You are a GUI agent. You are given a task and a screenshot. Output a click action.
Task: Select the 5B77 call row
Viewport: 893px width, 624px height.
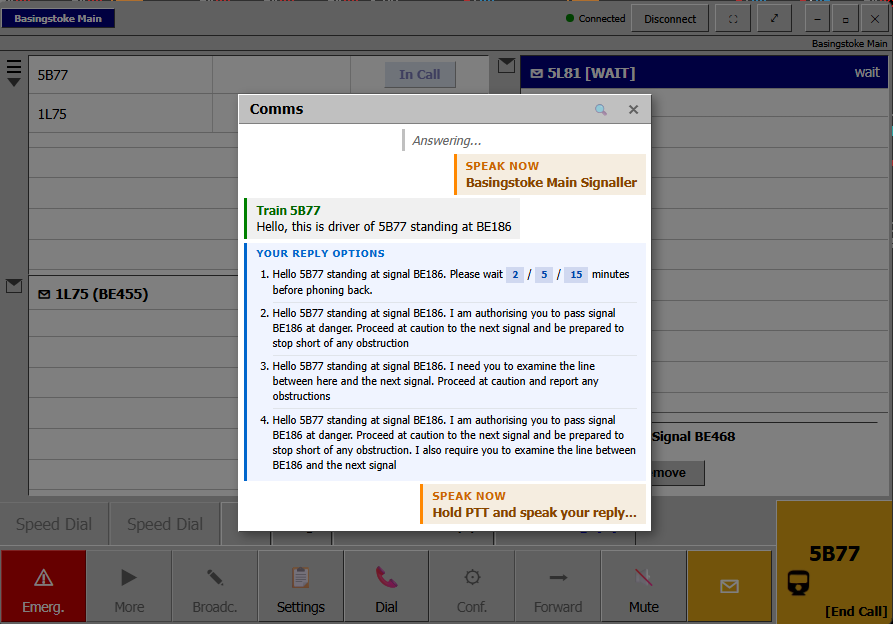[x=259, y=75]
